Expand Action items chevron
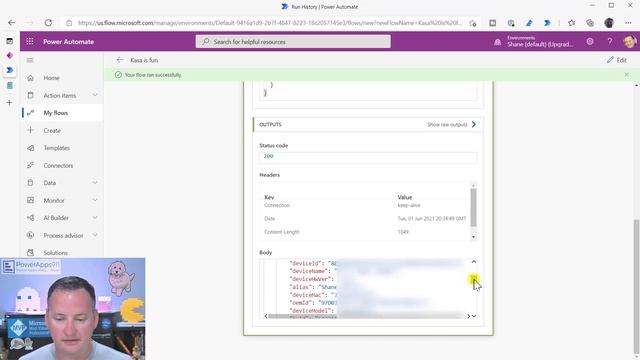This screenshot has width=640, height=360. tap(95, 95)
